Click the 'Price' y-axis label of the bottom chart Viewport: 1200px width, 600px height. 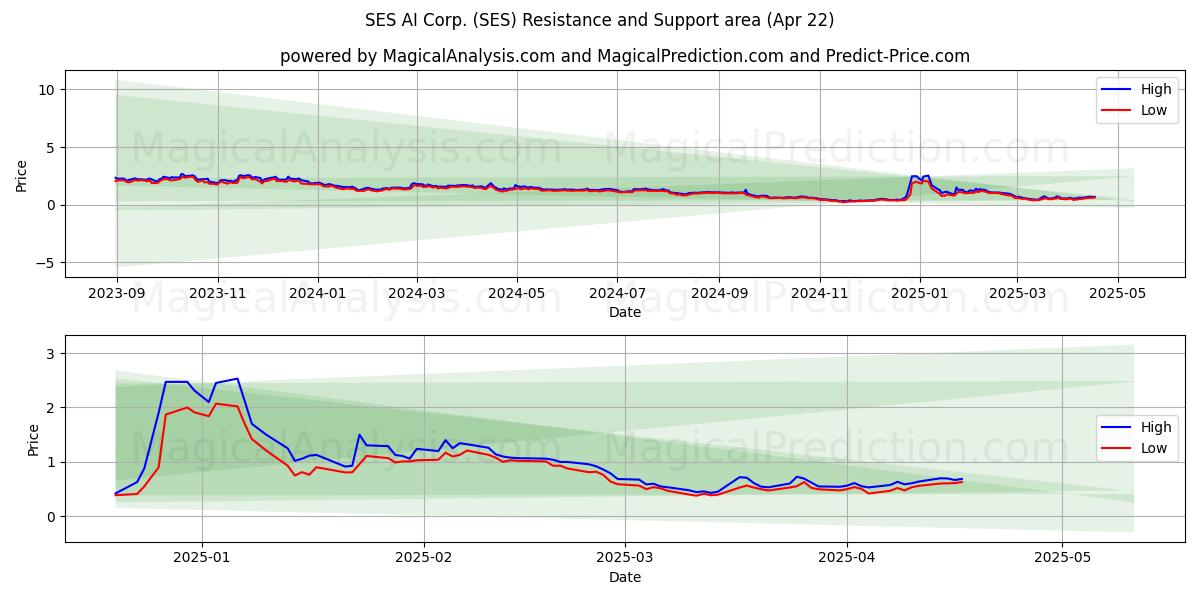pyautogui.click(x=33, y=441)
